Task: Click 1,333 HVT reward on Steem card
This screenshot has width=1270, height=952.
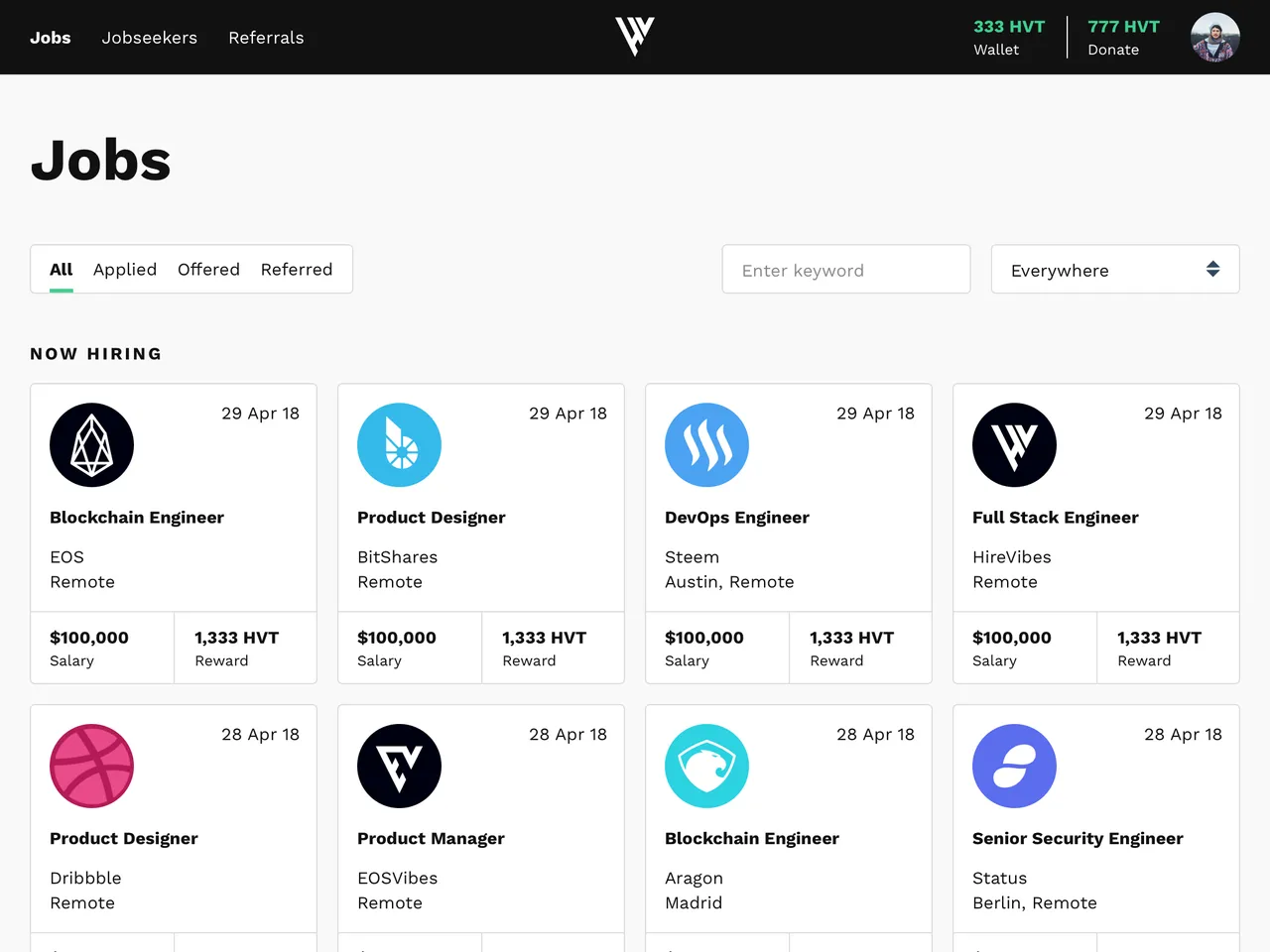Action: (851, 638)
